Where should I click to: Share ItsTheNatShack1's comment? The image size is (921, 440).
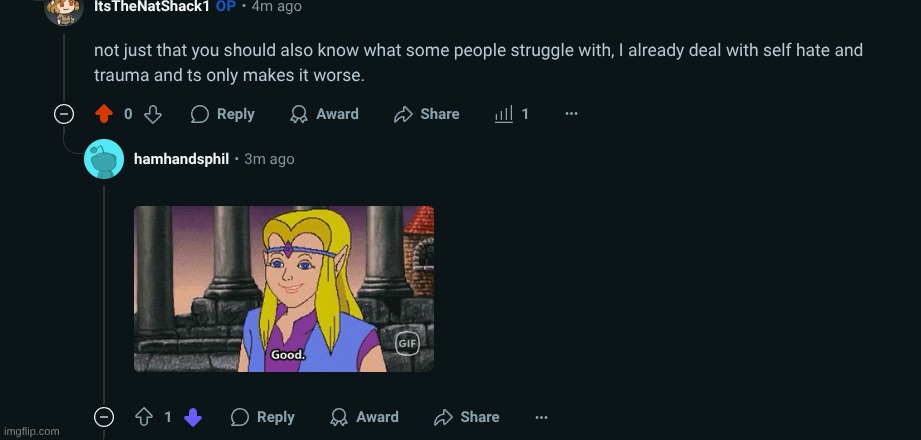[427, 114]
